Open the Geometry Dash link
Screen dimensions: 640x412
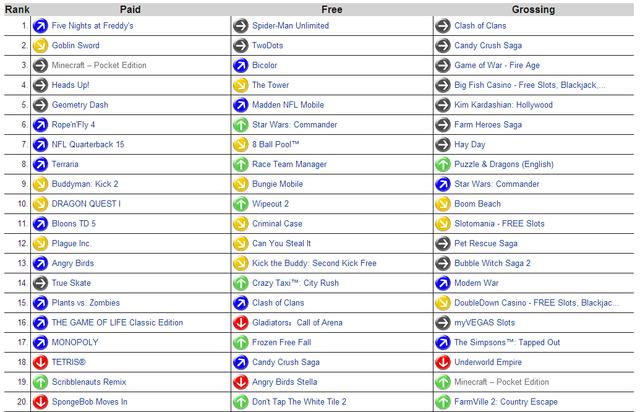click(x=79, y=104)
